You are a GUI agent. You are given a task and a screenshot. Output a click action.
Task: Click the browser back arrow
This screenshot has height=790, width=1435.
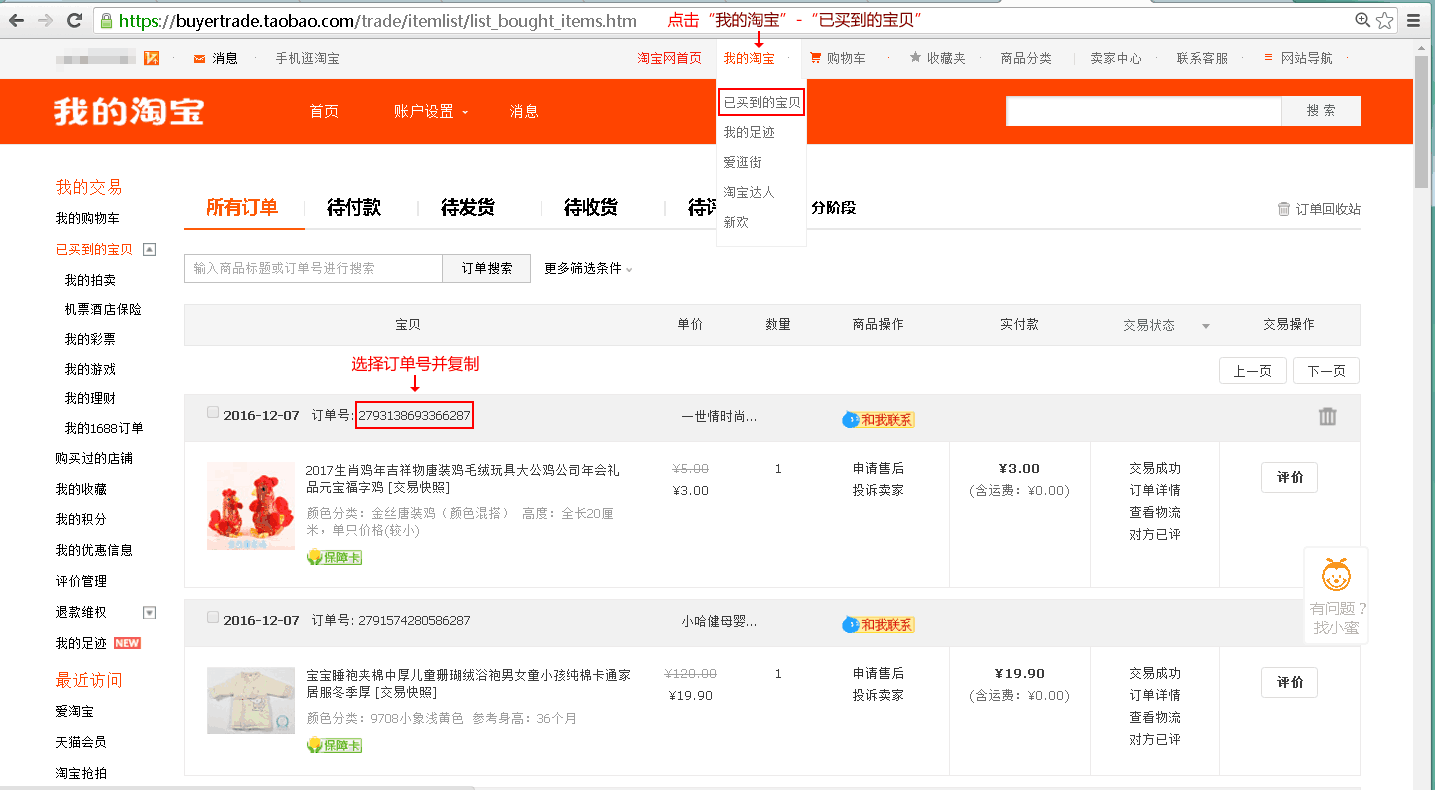tap(16, 20)
